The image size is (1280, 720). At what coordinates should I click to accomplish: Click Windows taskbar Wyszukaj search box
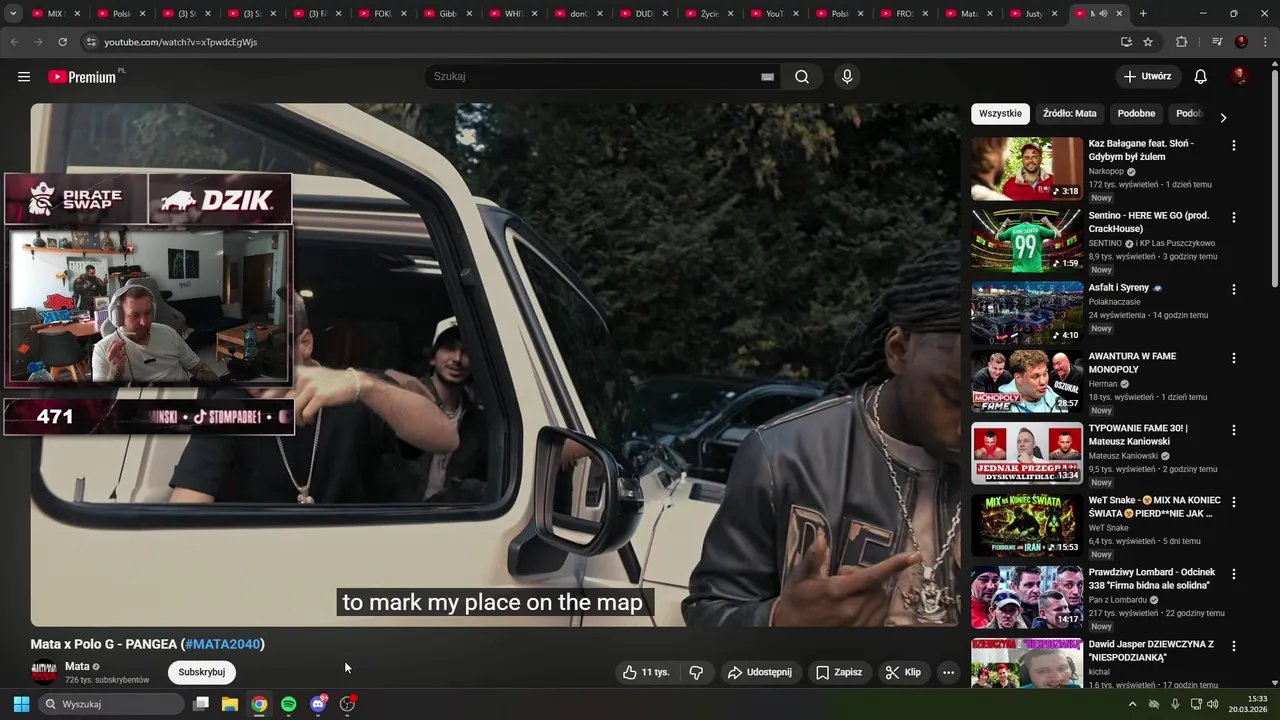pos(112,704)
